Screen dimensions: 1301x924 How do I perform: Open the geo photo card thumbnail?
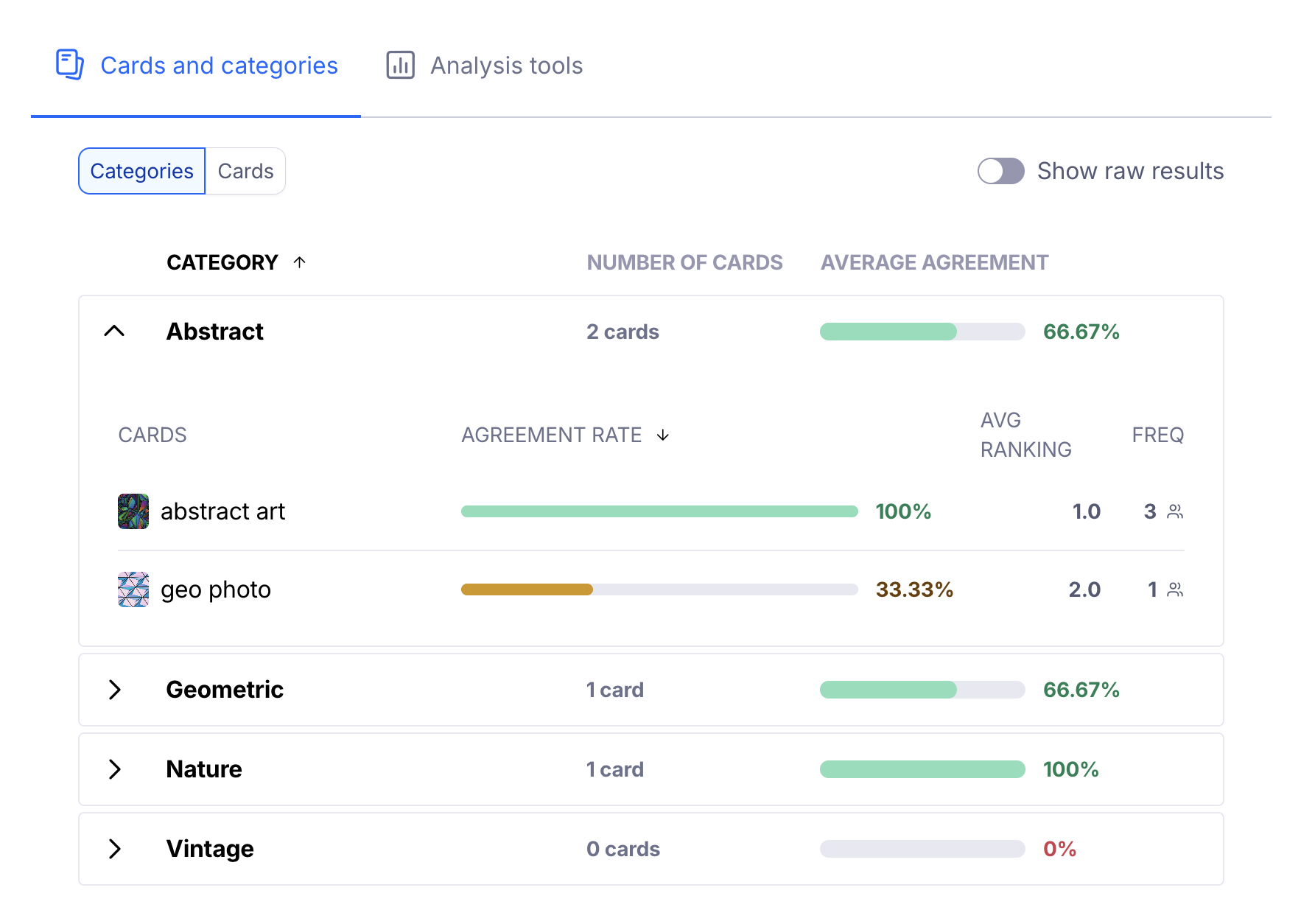133,589
